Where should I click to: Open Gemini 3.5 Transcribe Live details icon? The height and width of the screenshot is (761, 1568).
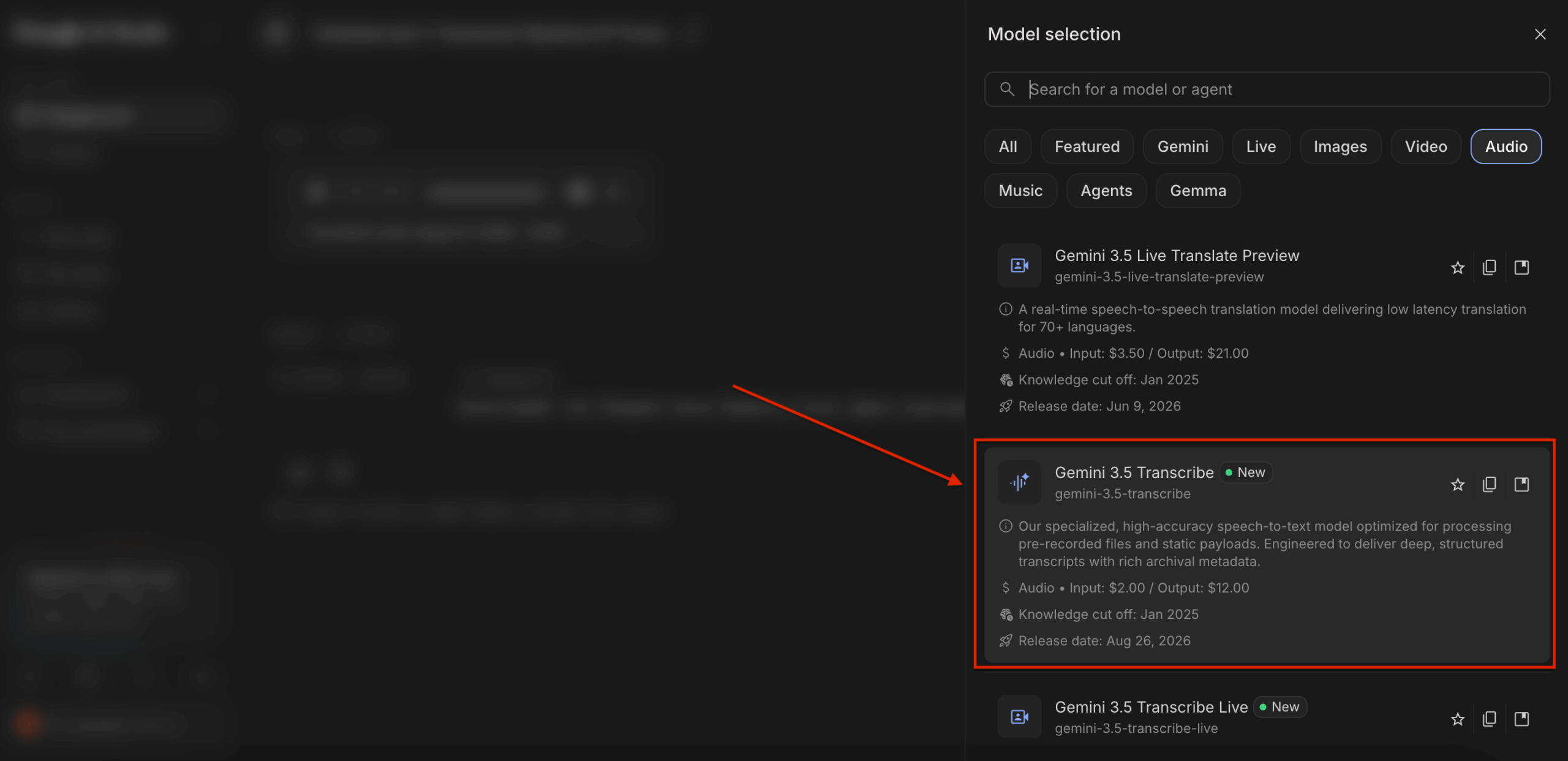pyautogui.click(x=1522, y=719)
